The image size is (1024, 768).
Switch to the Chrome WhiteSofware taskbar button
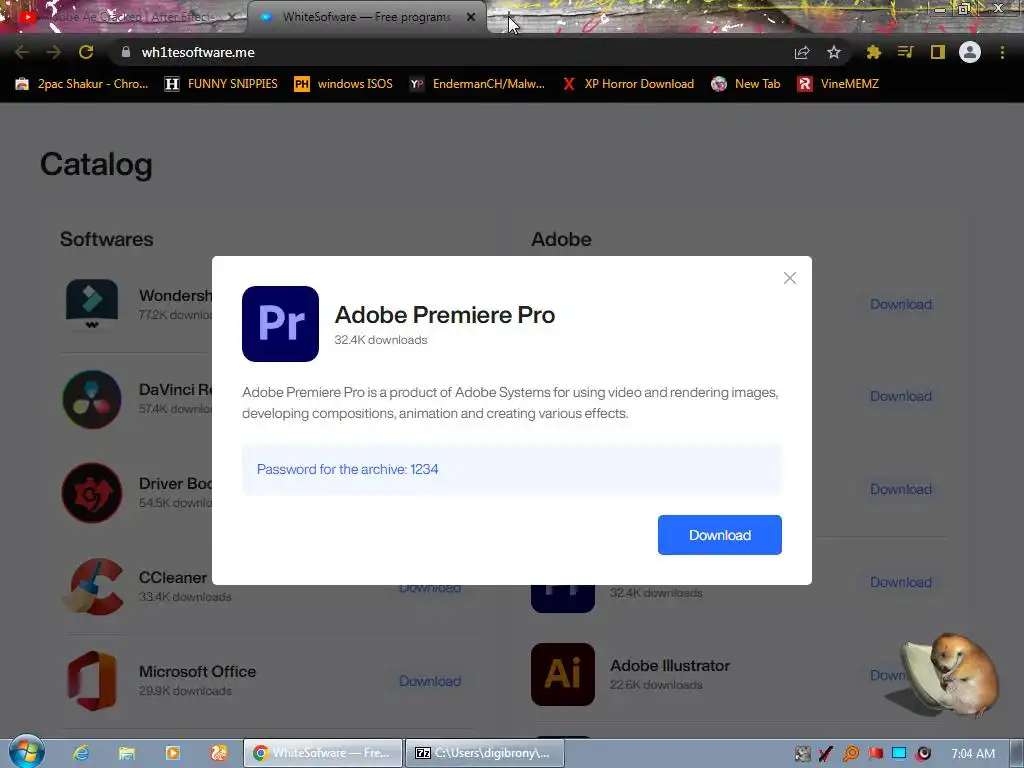(x=323, y=753)
